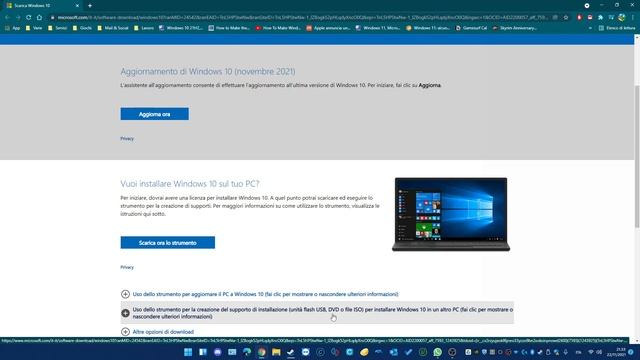Open the Chat icon on the taskbar

tap(218, 352)
